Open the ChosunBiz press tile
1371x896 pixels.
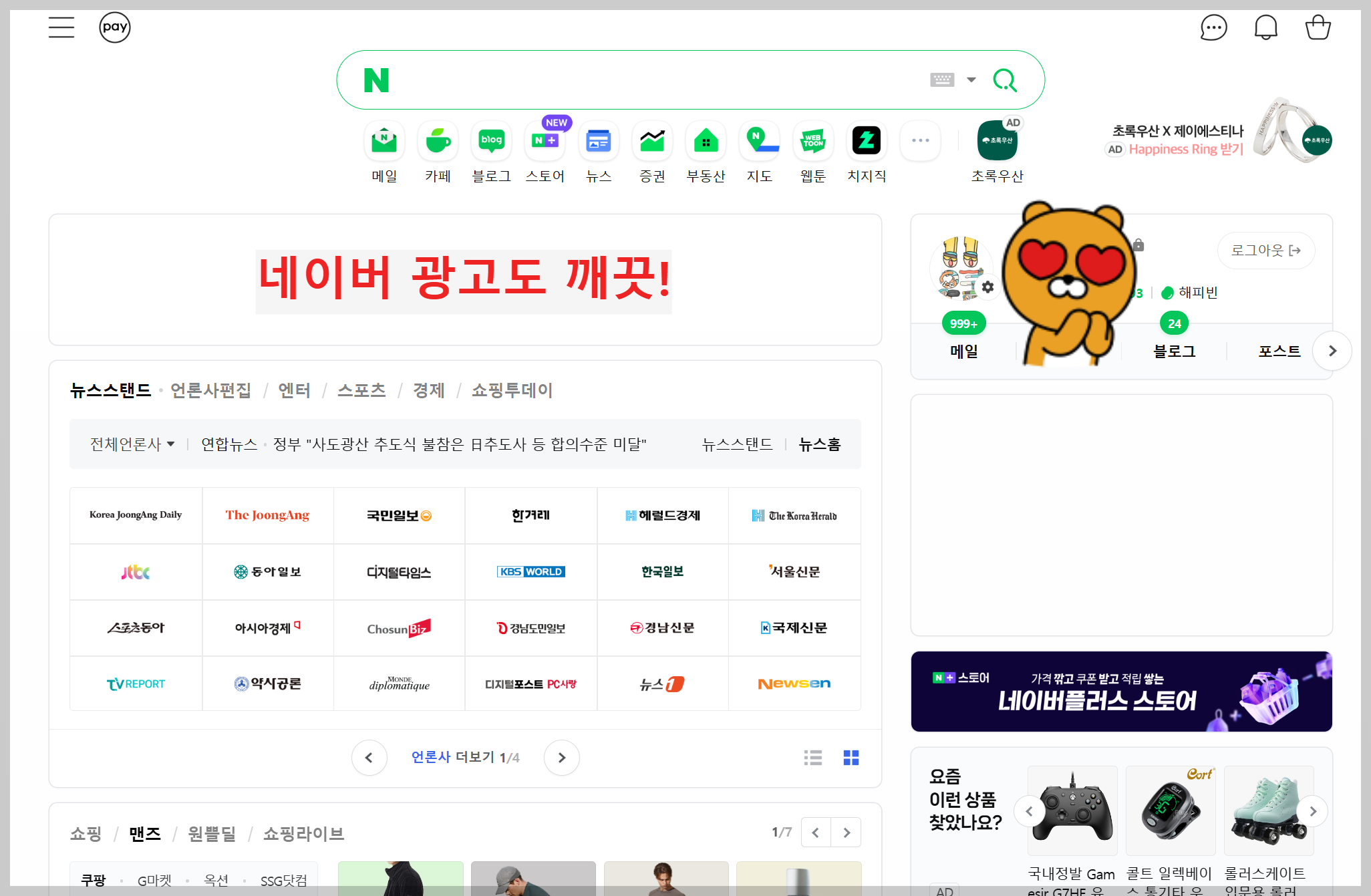[x=399, y=628]
